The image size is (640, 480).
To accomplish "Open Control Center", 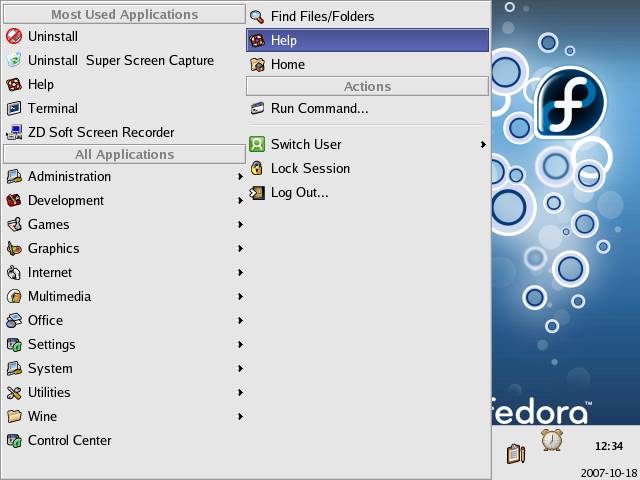I will (x=69, y=440).
